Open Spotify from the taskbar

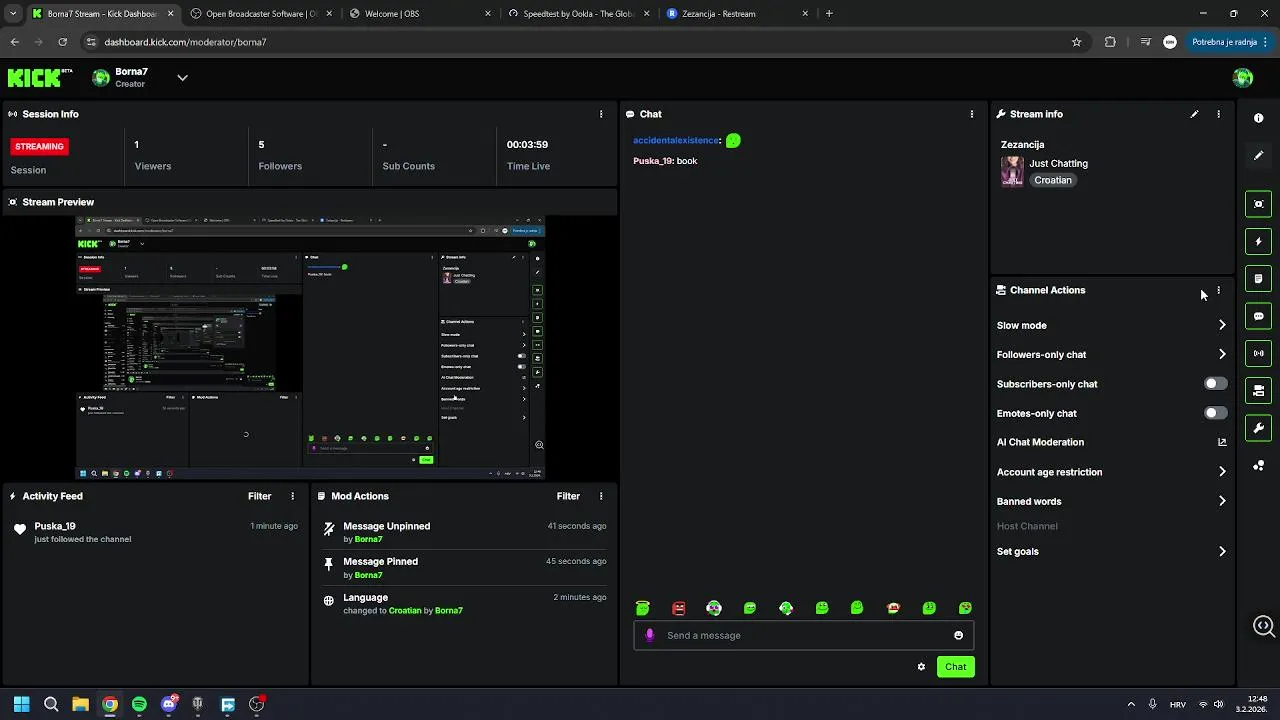point(139,704)
